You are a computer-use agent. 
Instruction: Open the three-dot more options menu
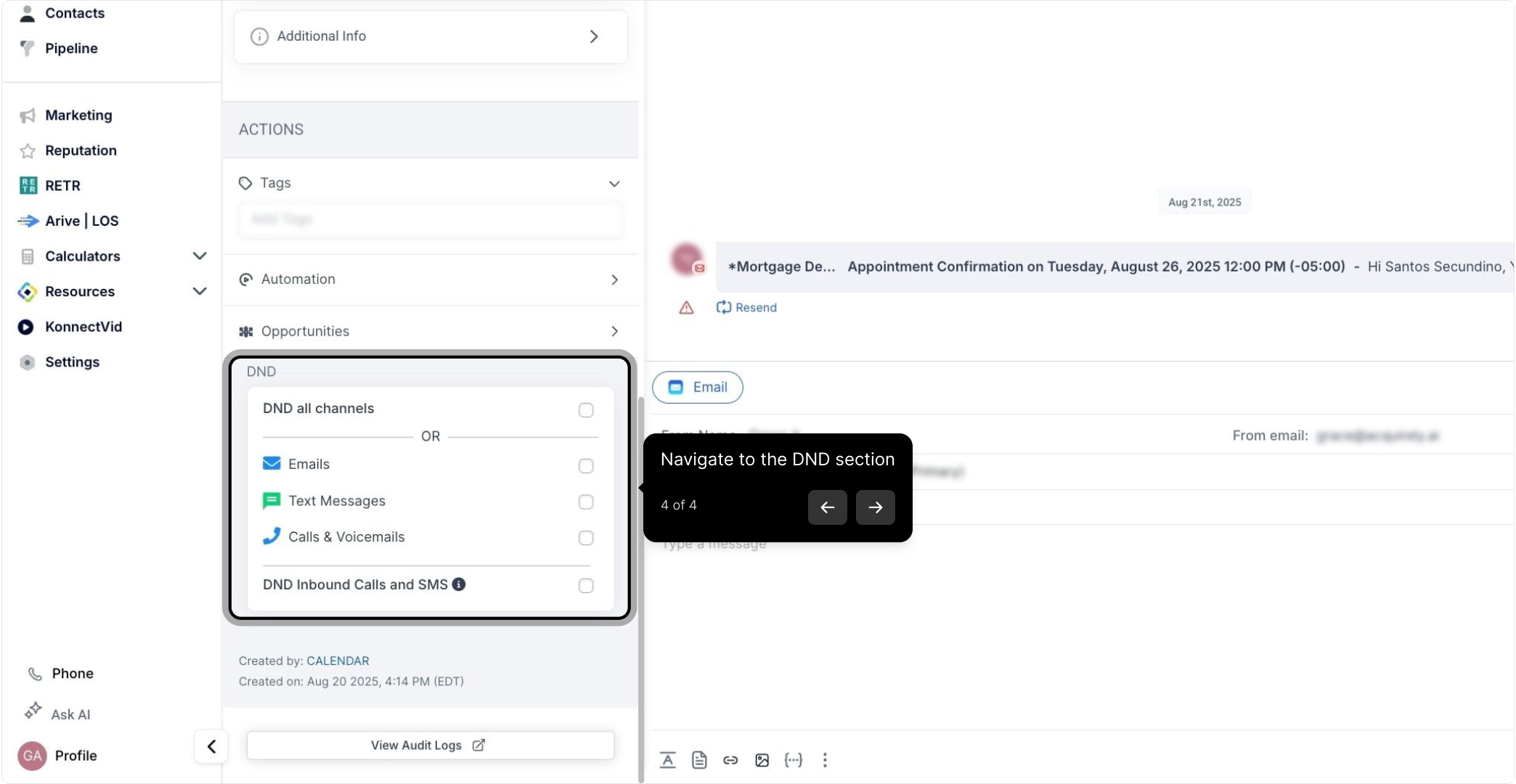click(x=825, y=760)
